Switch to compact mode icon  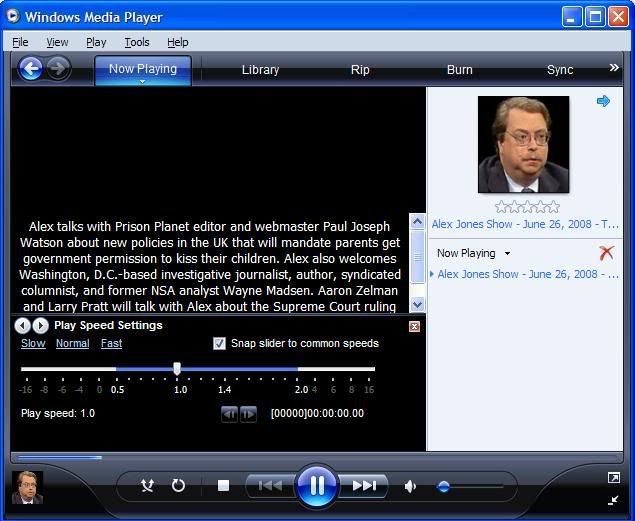[x=614, y=500]
